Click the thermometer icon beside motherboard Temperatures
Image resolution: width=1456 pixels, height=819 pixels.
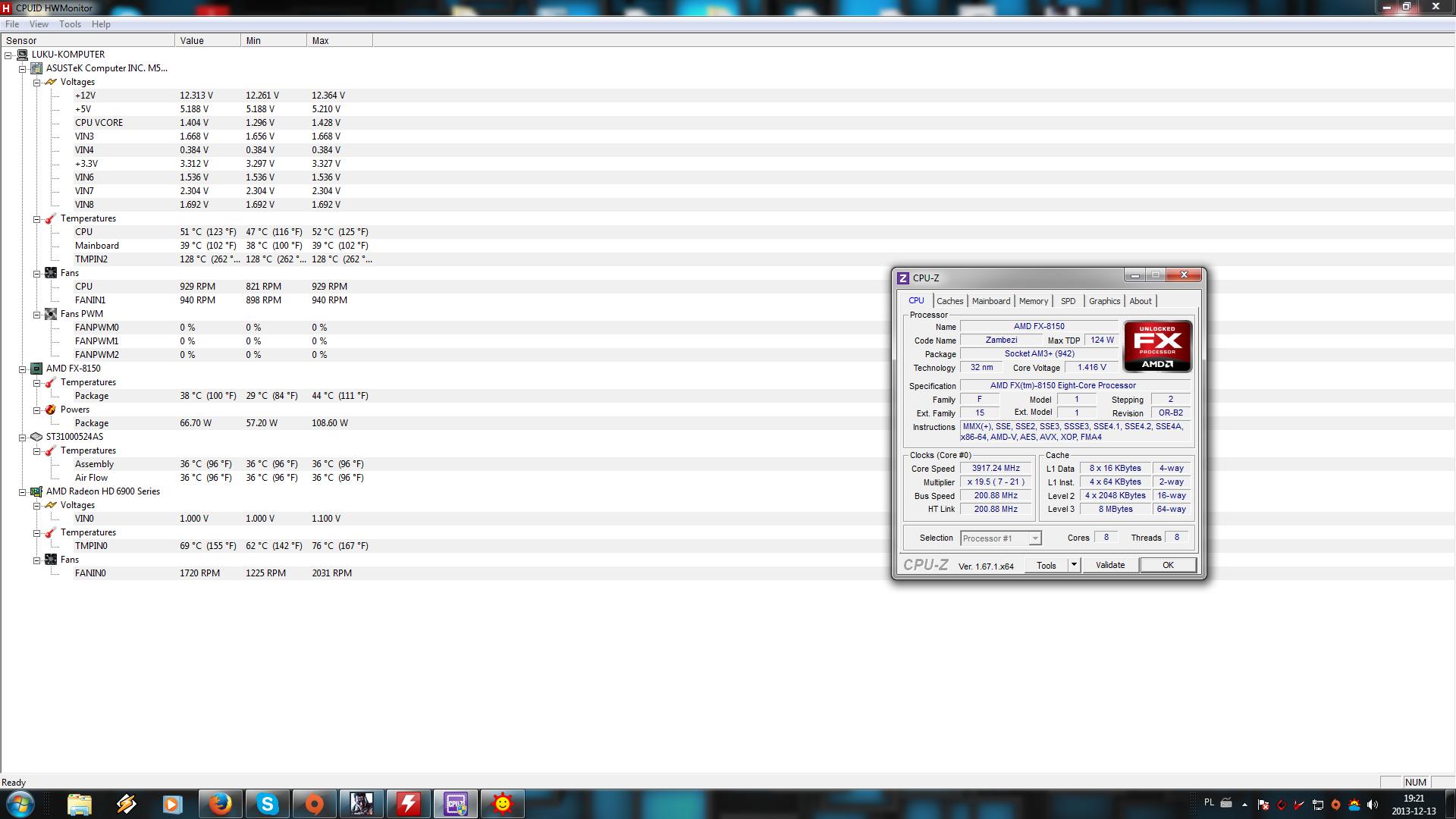51,218
